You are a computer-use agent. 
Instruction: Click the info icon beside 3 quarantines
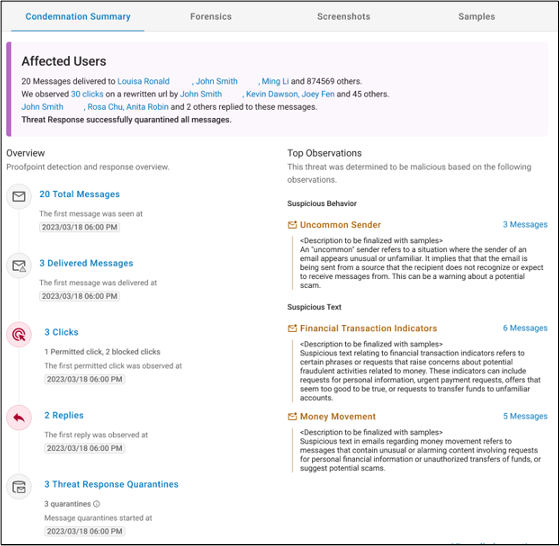click(96, 504)
